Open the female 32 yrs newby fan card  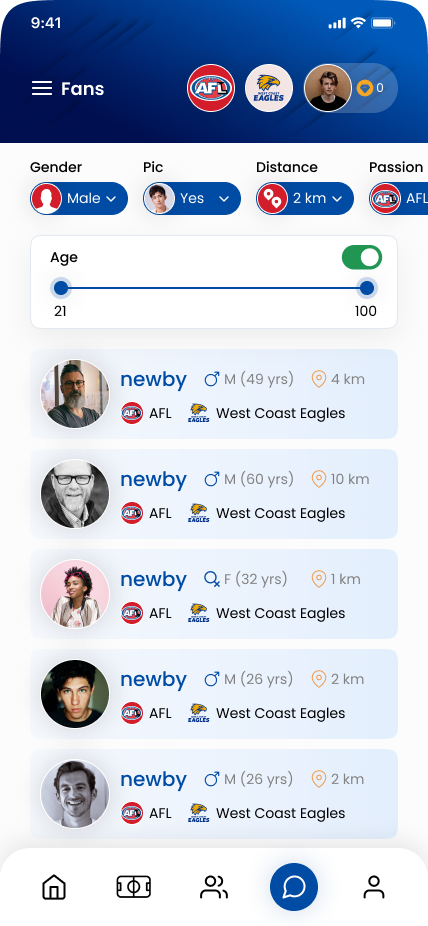(214, 594)
